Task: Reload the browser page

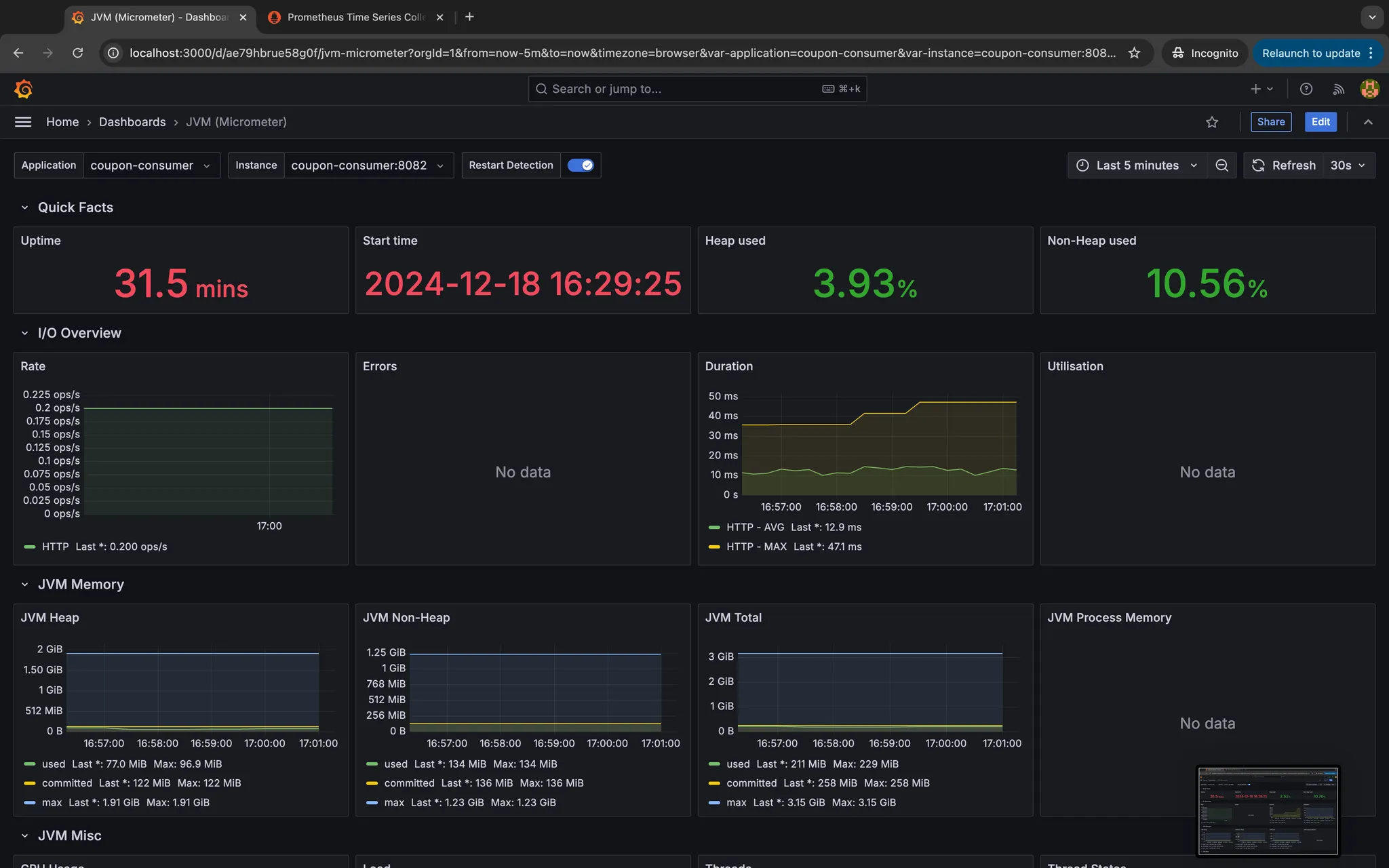Action: [x=78, y=53]
